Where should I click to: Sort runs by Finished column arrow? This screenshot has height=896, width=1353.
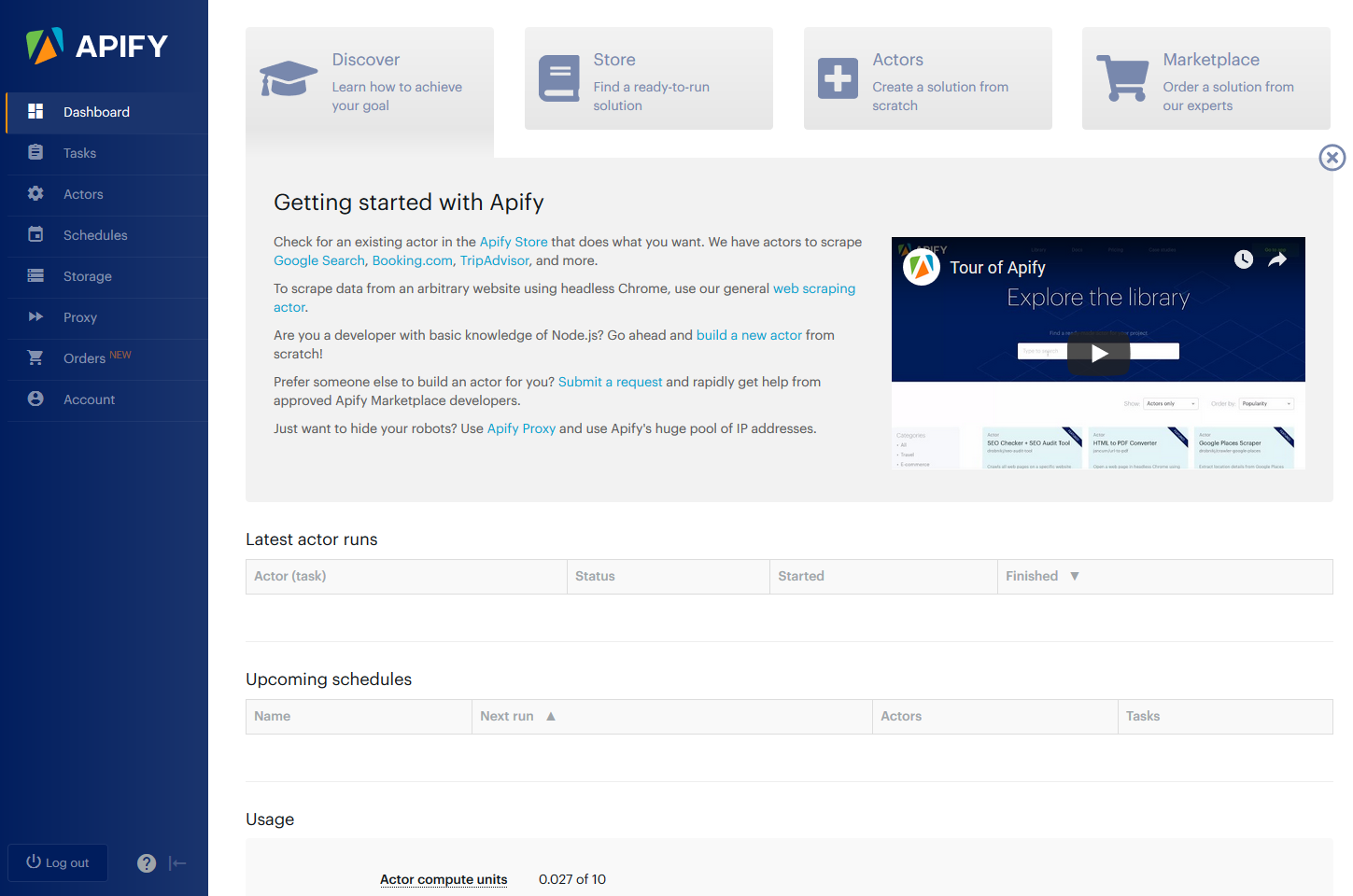pyautogui.click(x=1075, y=576)
